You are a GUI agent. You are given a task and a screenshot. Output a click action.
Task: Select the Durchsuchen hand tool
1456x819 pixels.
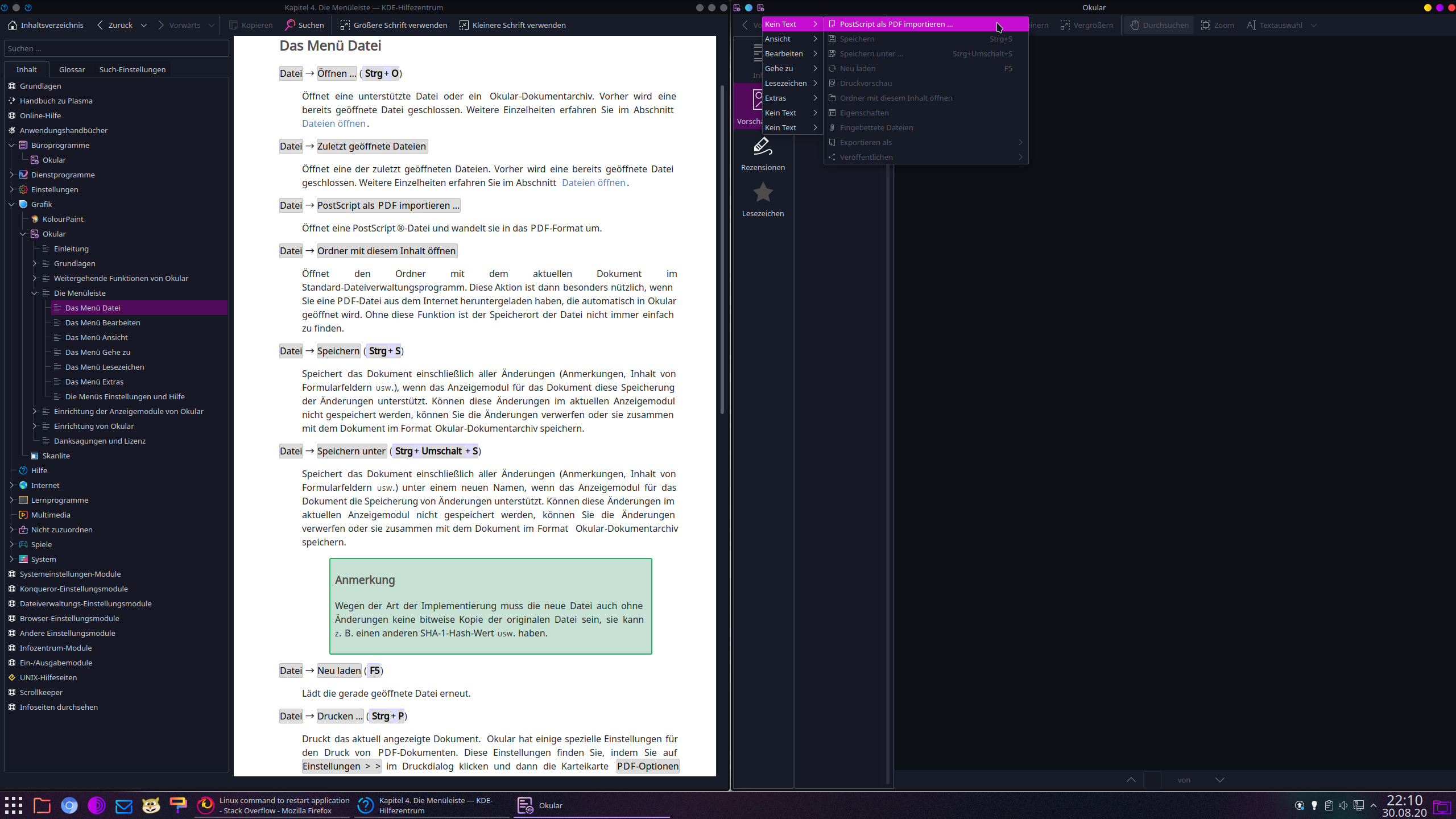point(1159,25)
